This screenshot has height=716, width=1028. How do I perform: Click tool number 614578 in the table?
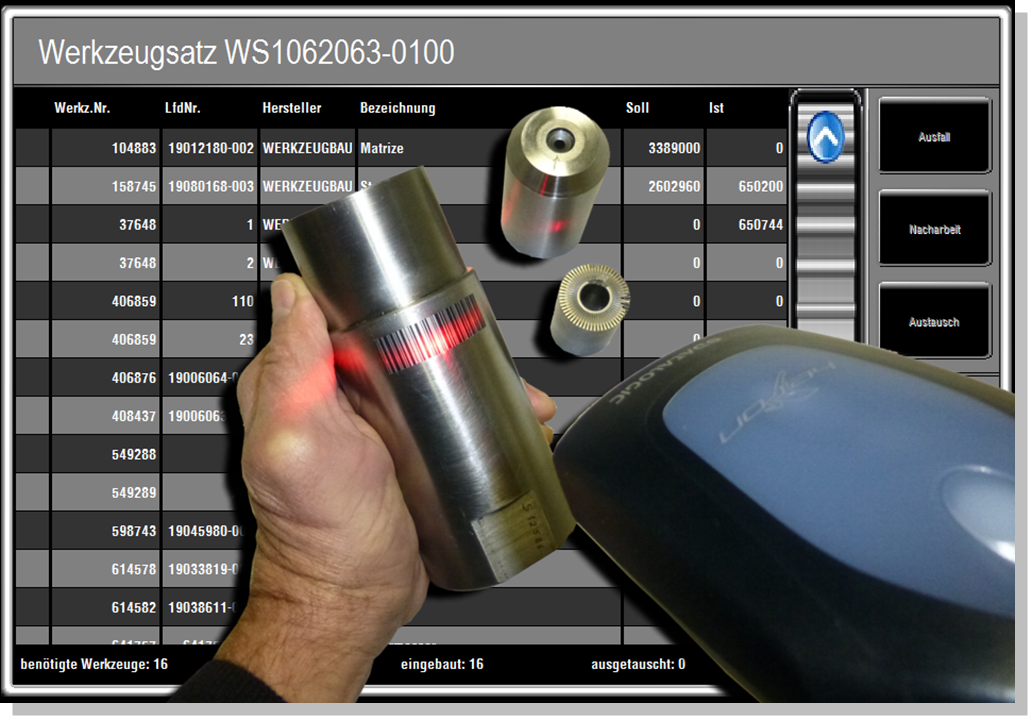134,569
